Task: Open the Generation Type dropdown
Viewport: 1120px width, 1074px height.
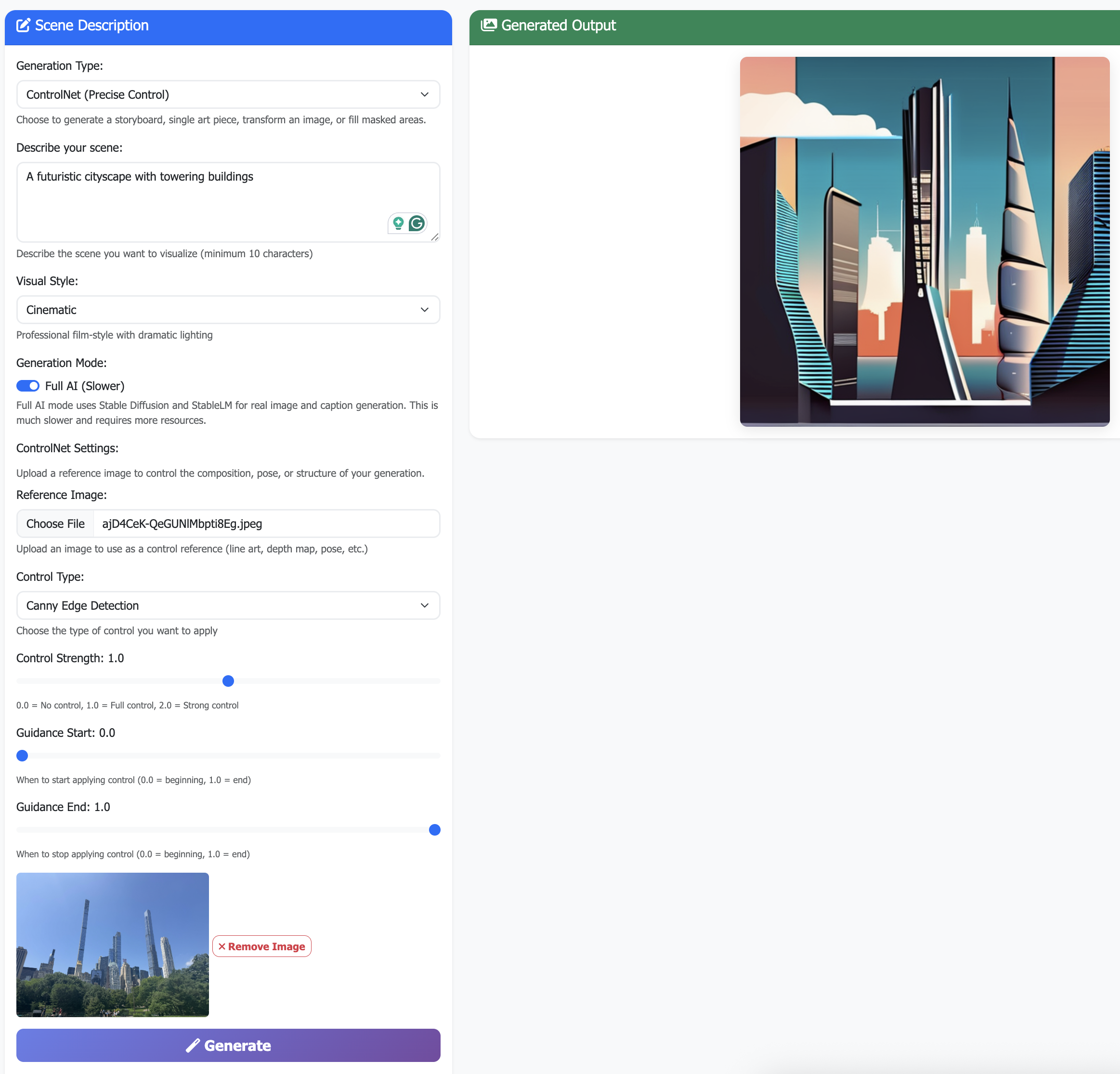Action: [x=228, y=94]
